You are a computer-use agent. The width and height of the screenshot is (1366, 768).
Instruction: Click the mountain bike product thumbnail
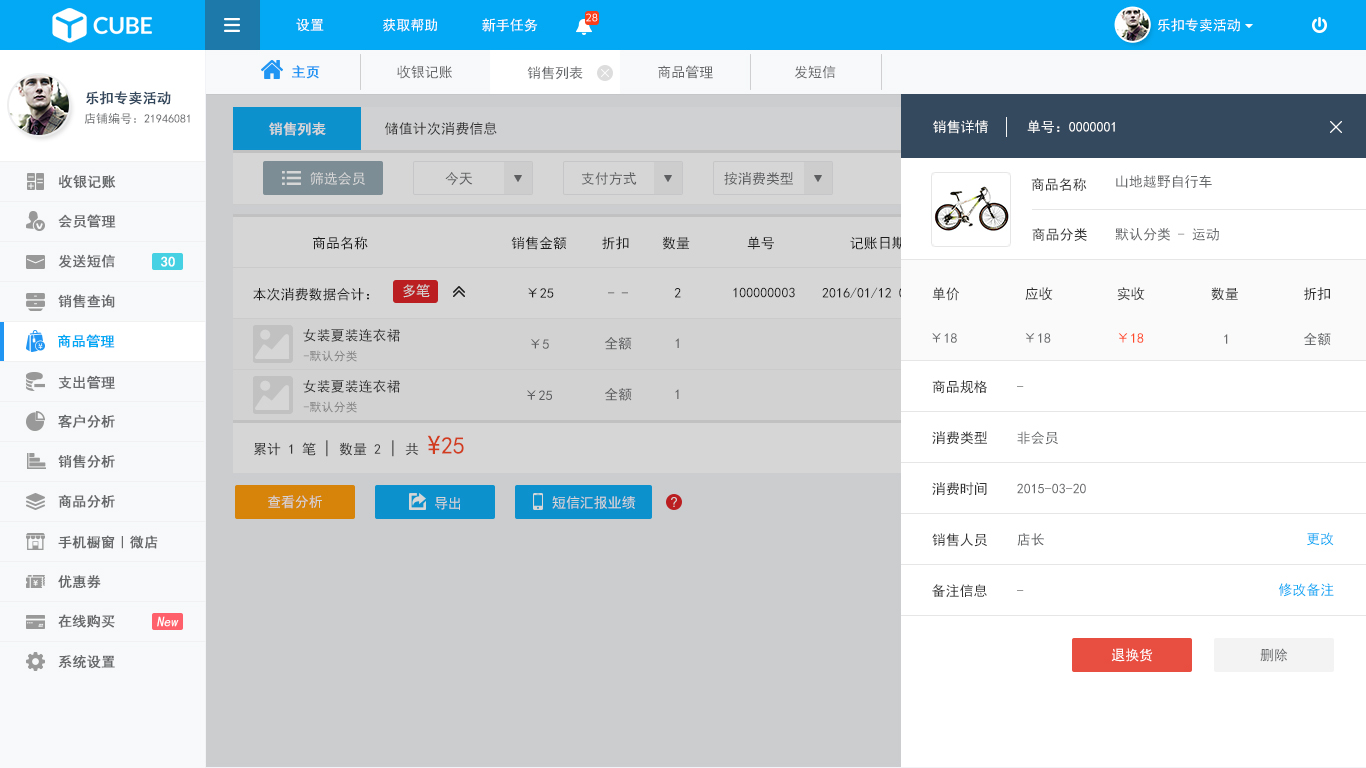click(x=970, y=209)
